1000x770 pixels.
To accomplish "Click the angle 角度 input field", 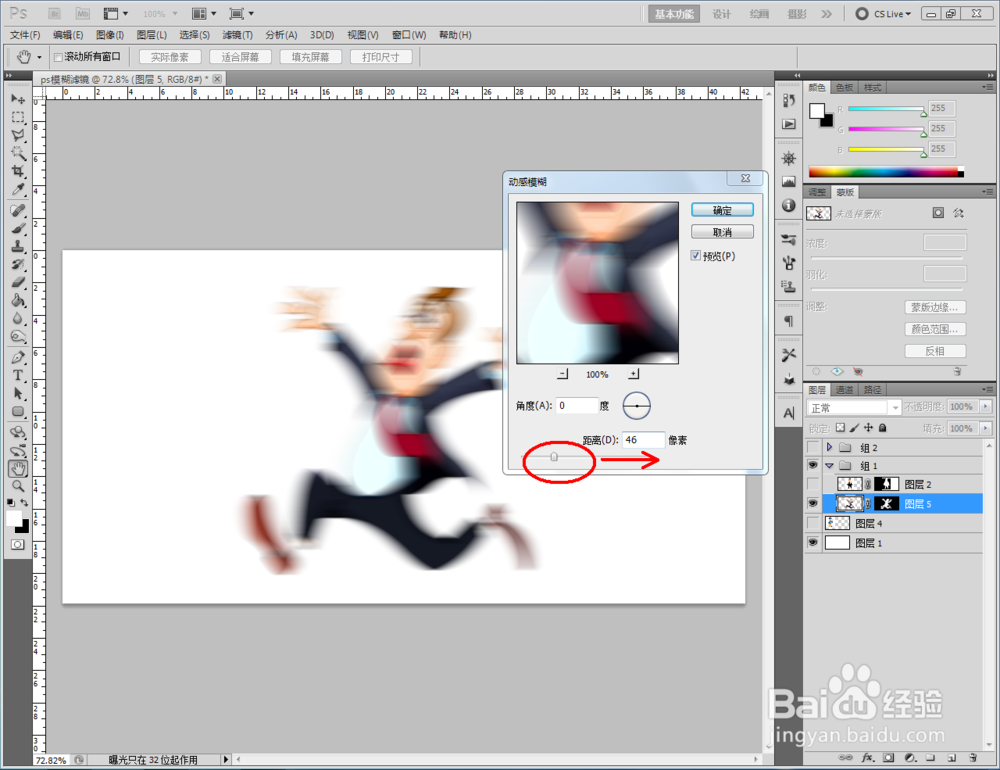I will pos(577,406).
